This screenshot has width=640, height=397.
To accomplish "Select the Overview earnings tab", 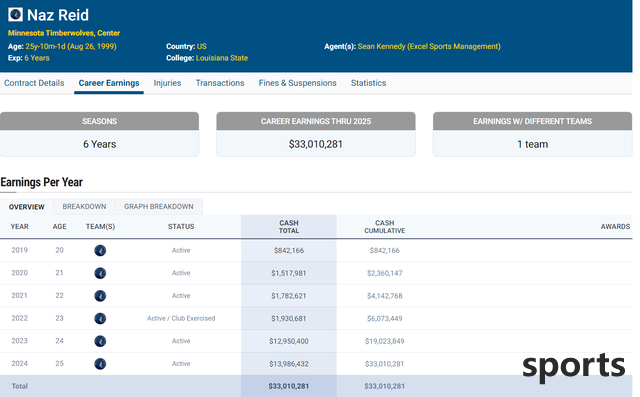I will coord(27,207).
